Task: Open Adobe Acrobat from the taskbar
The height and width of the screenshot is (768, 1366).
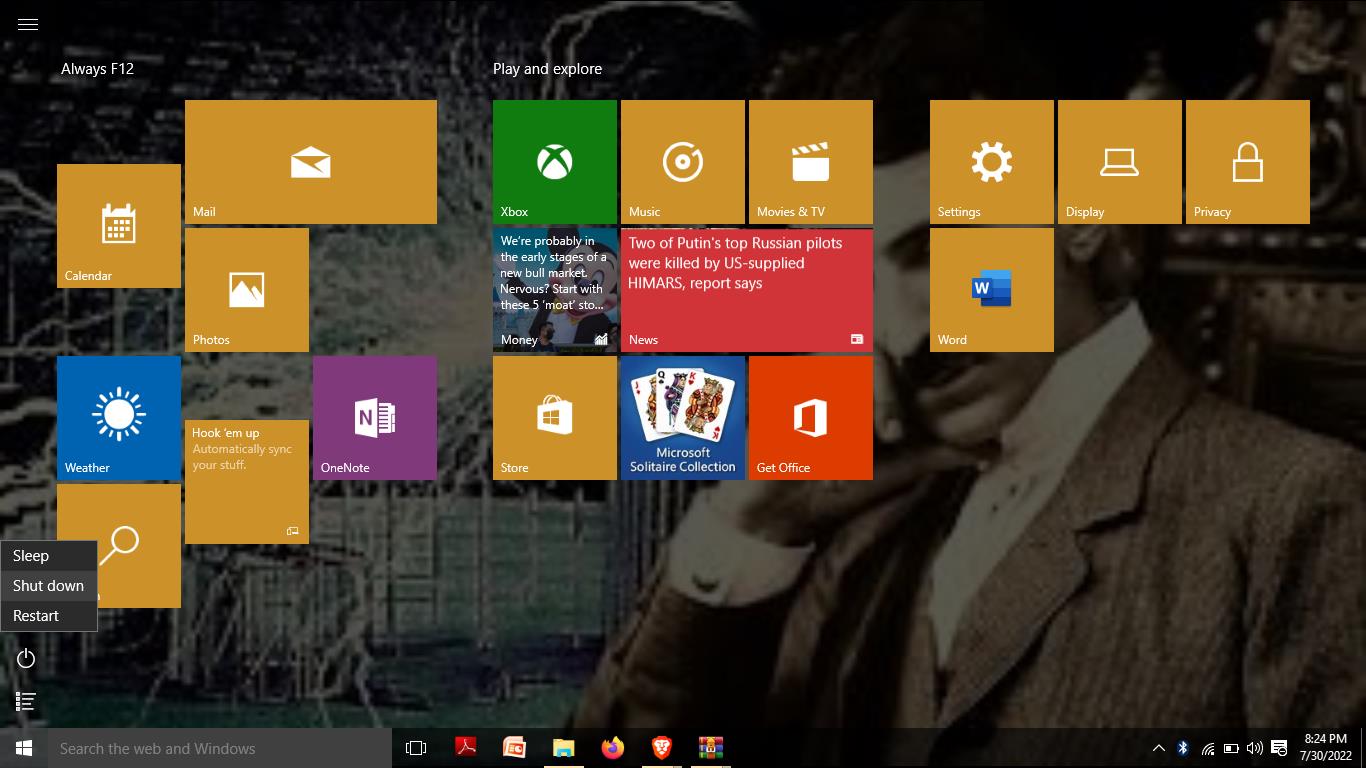Action: click(x=466, y=748)
